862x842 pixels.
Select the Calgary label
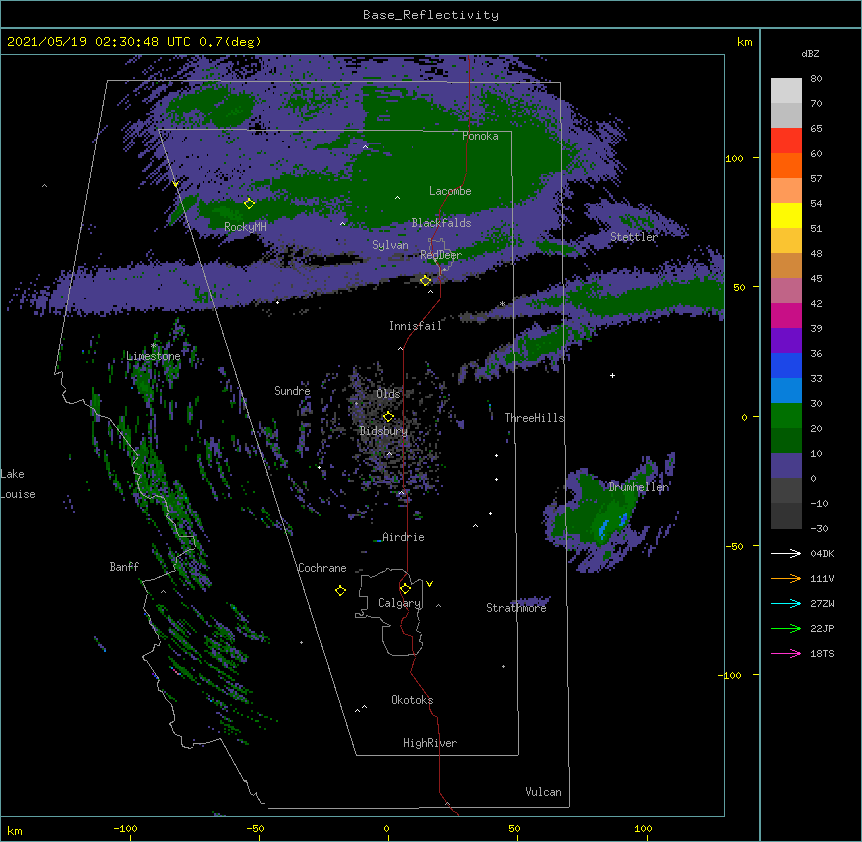(400, 603)
